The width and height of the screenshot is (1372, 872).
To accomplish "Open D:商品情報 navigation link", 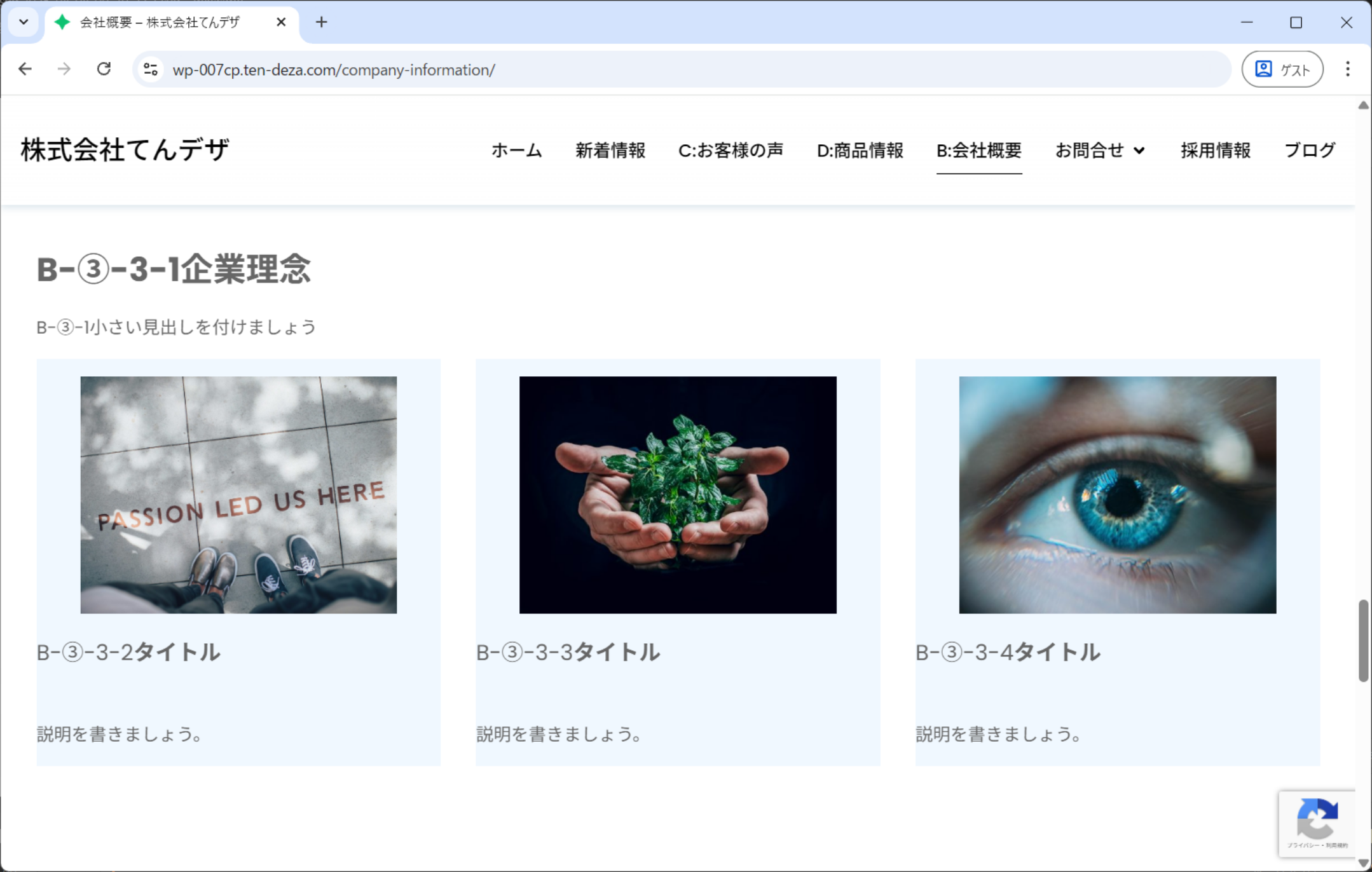I will pyautogui.click(x=860, y=151).
